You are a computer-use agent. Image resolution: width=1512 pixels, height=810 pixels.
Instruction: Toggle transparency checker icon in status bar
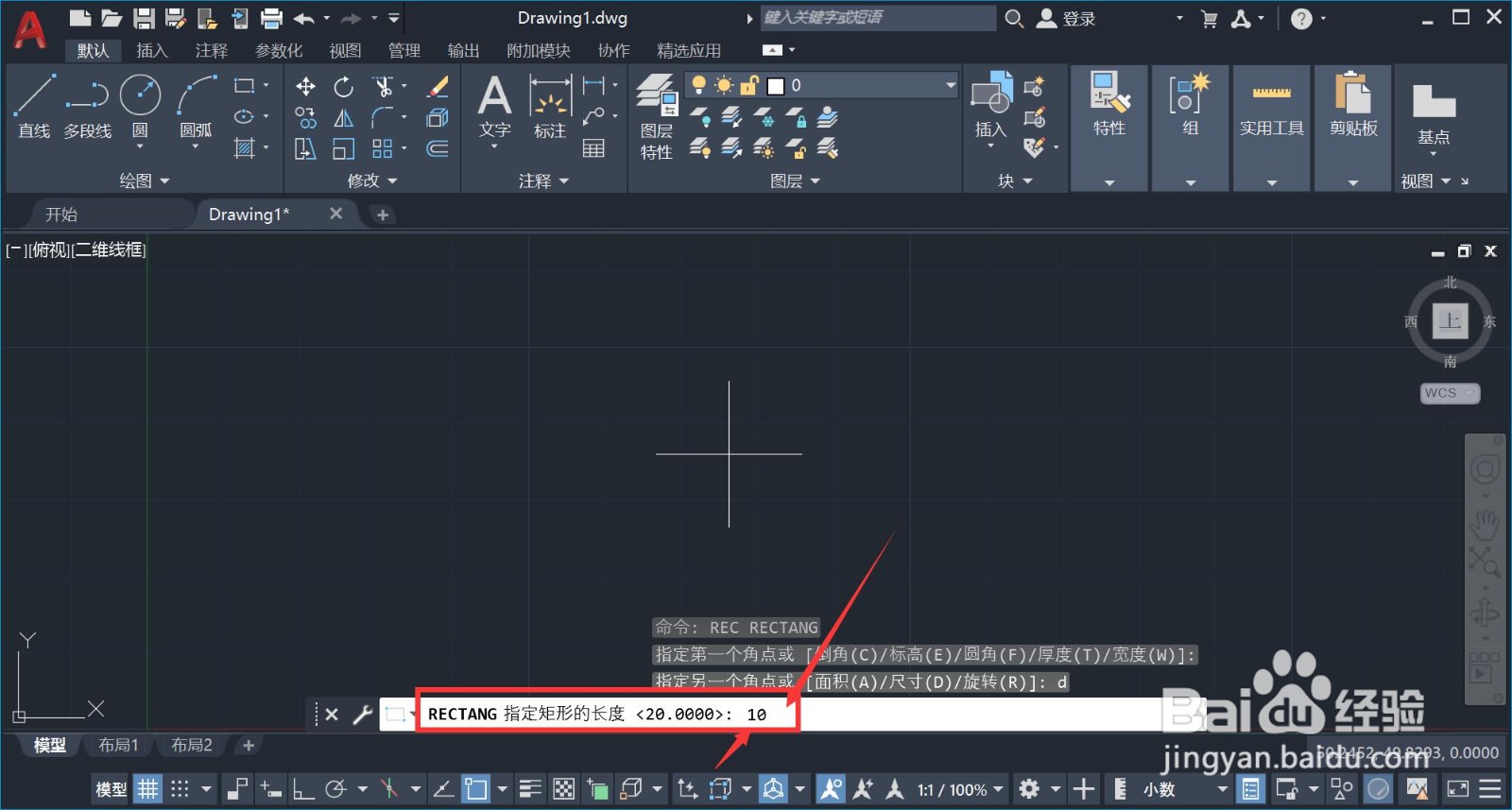tap(564, 788)
